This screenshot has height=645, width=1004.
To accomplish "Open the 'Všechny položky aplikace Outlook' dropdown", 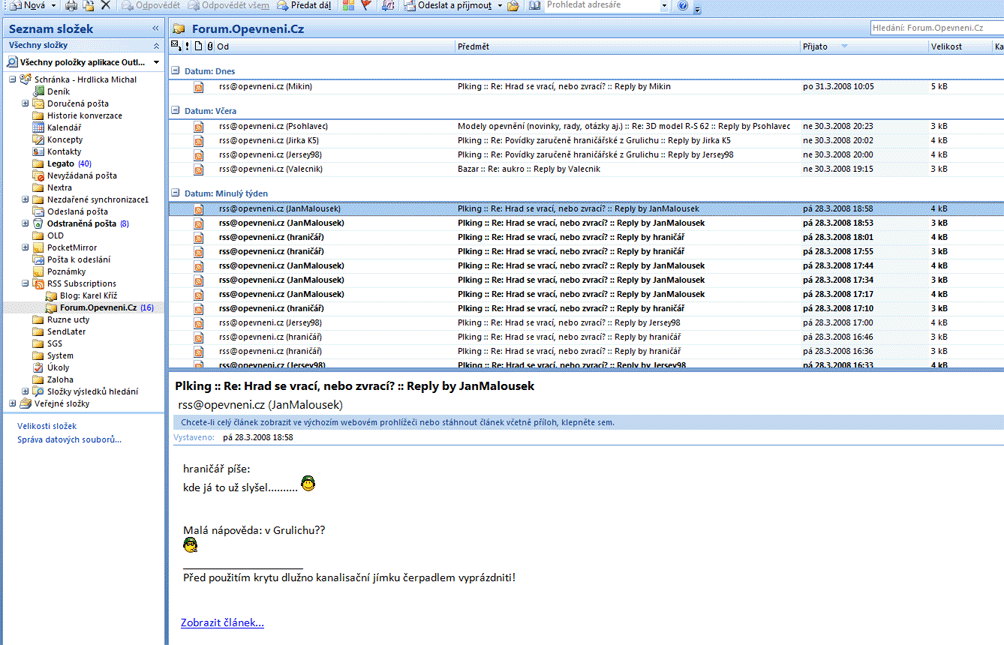I will point(156,62).
